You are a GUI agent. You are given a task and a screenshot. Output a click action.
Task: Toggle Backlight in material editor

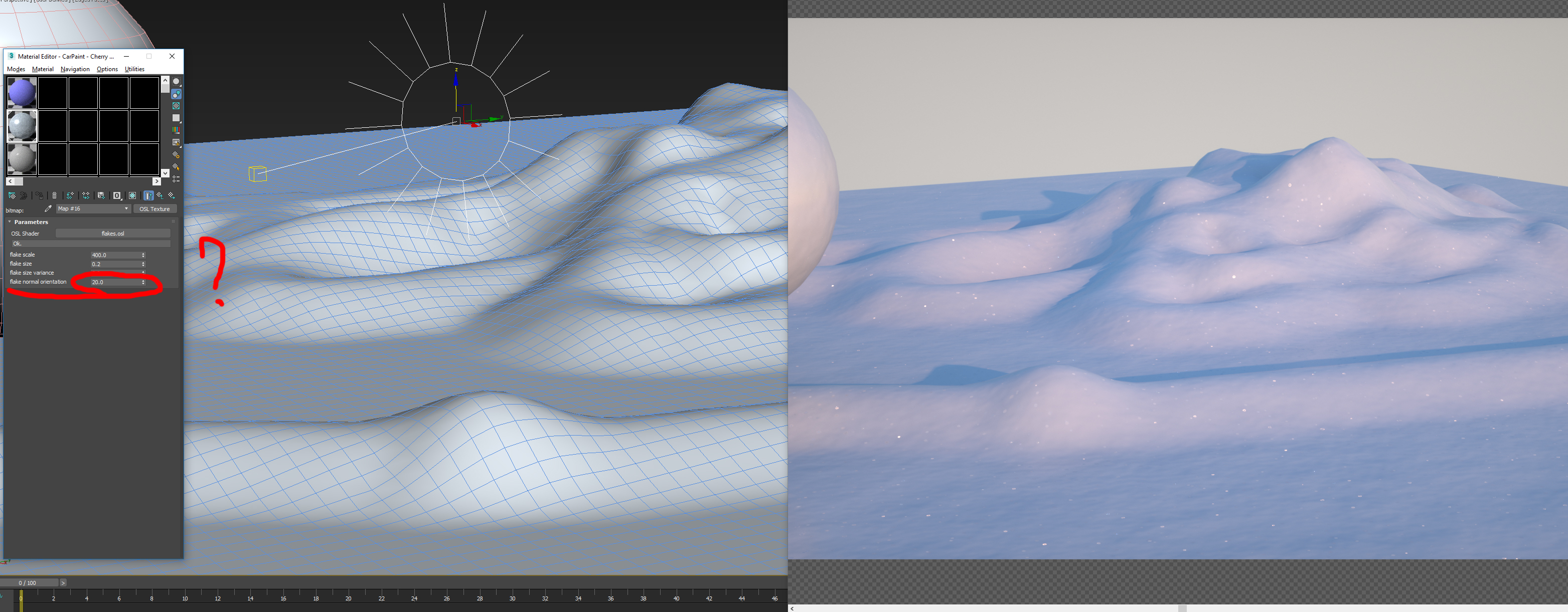click(177, 94)
